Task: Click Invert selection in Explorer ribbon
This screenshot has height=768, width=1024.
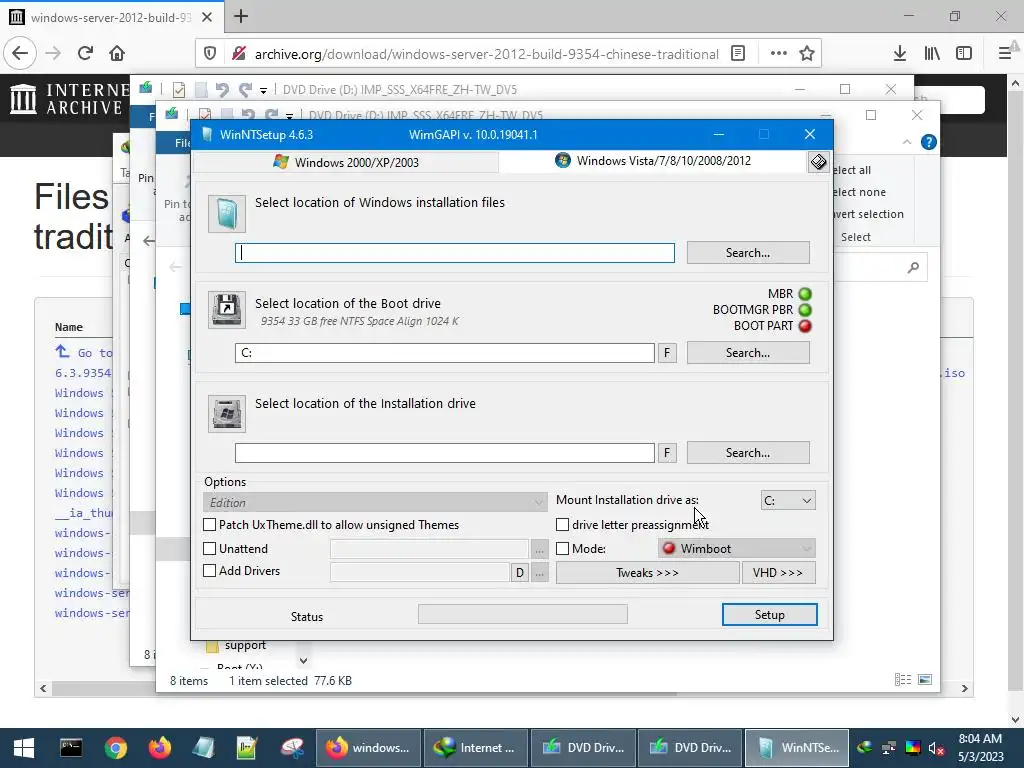Action: click(869, 214)
